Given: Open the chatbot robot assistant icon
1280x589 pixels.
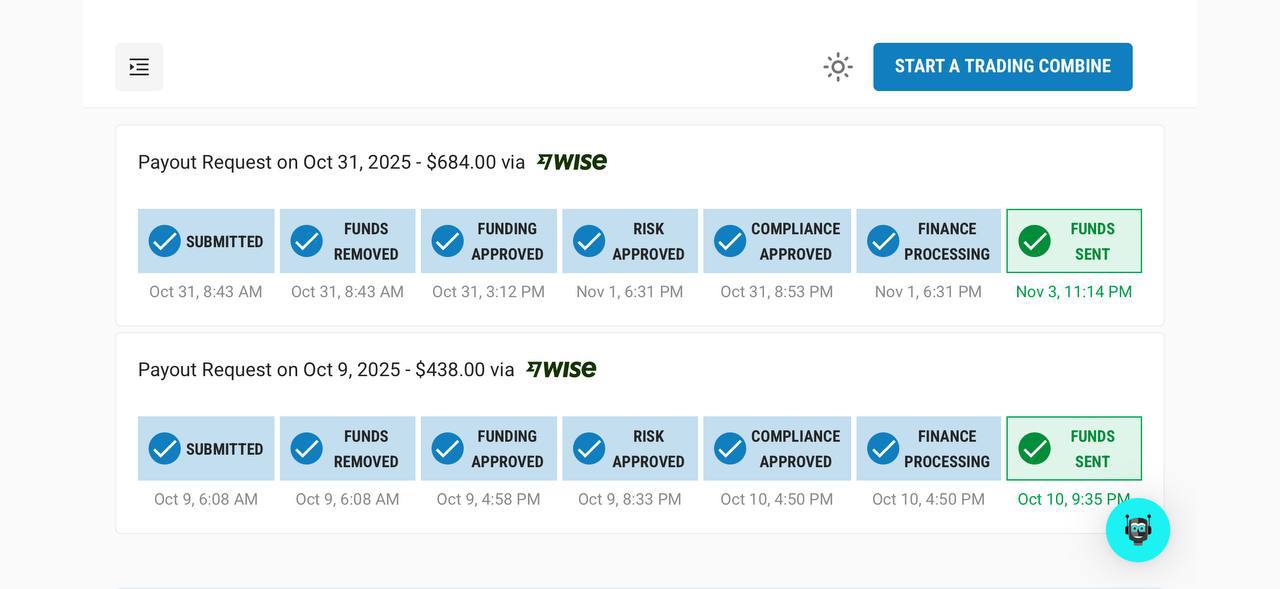Looking at the screenshot, I should [1137, 530].
